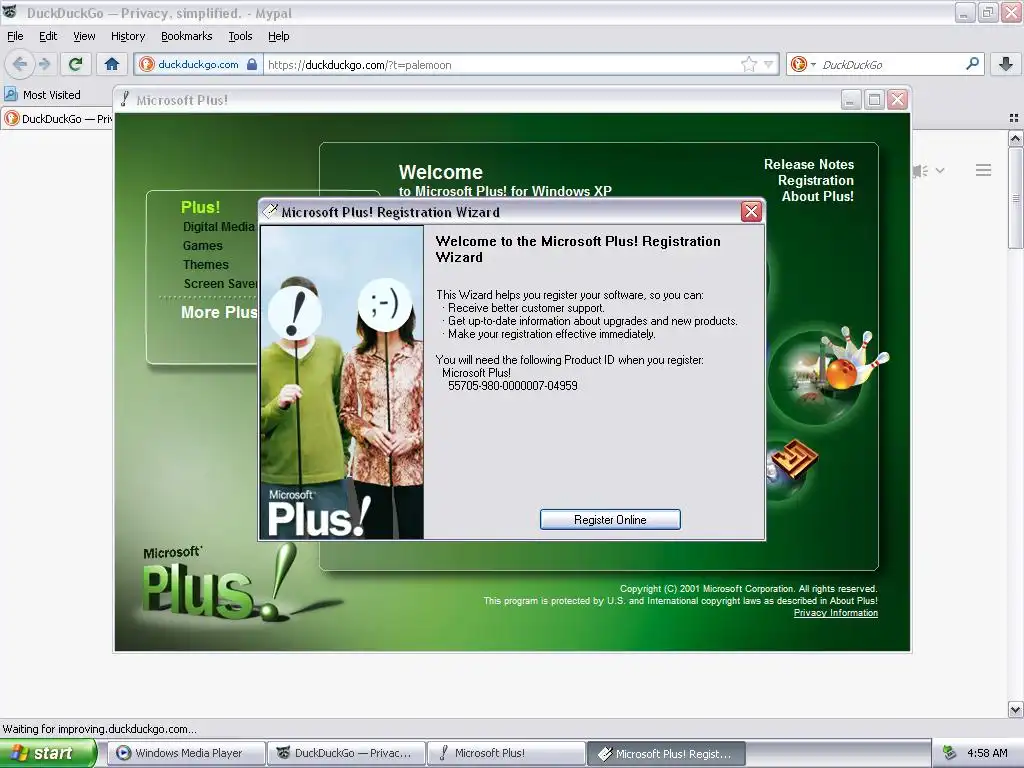Expand the chevron next to megaphone icon
The width and height of the screenshot is (1024, 768).
[940, 170]
